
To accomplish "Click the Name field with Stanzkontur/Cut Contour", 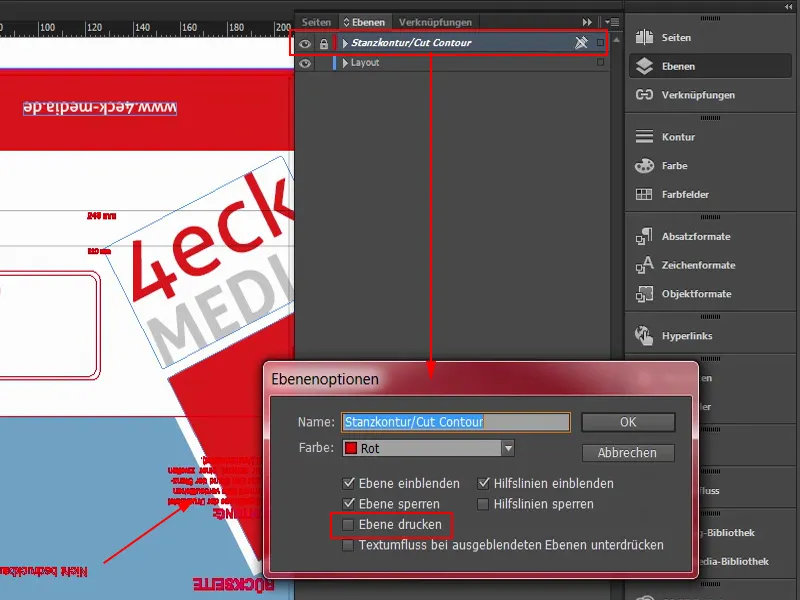I will 456,422.
